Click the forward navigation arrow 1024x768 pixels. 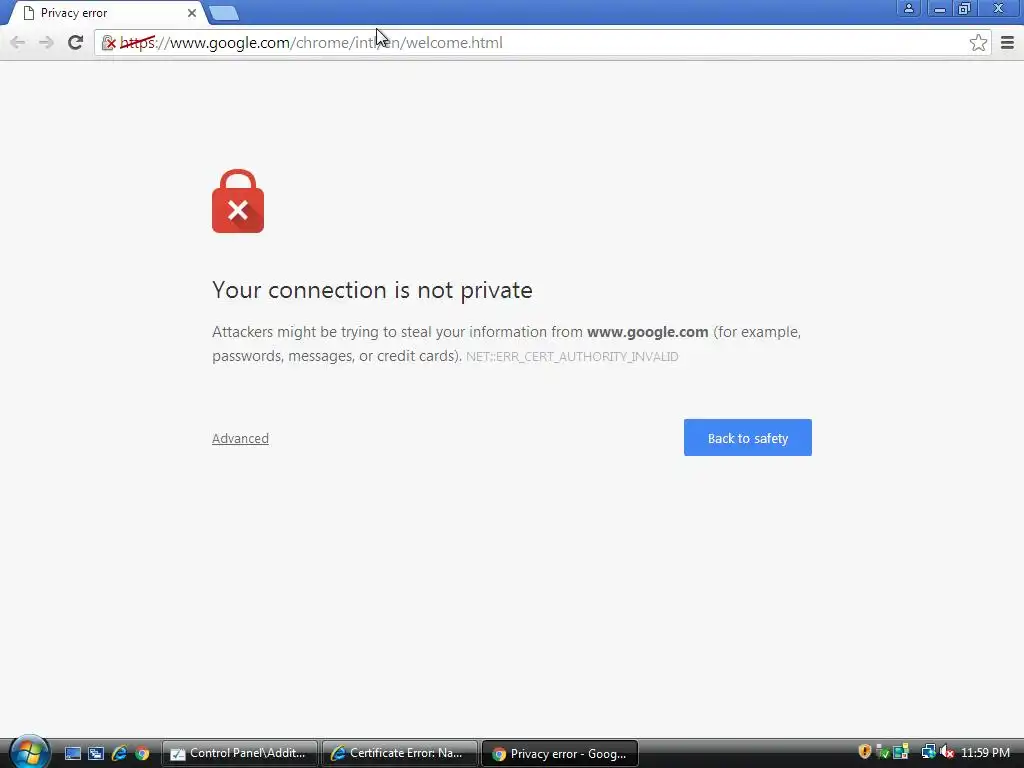(46, 42)
